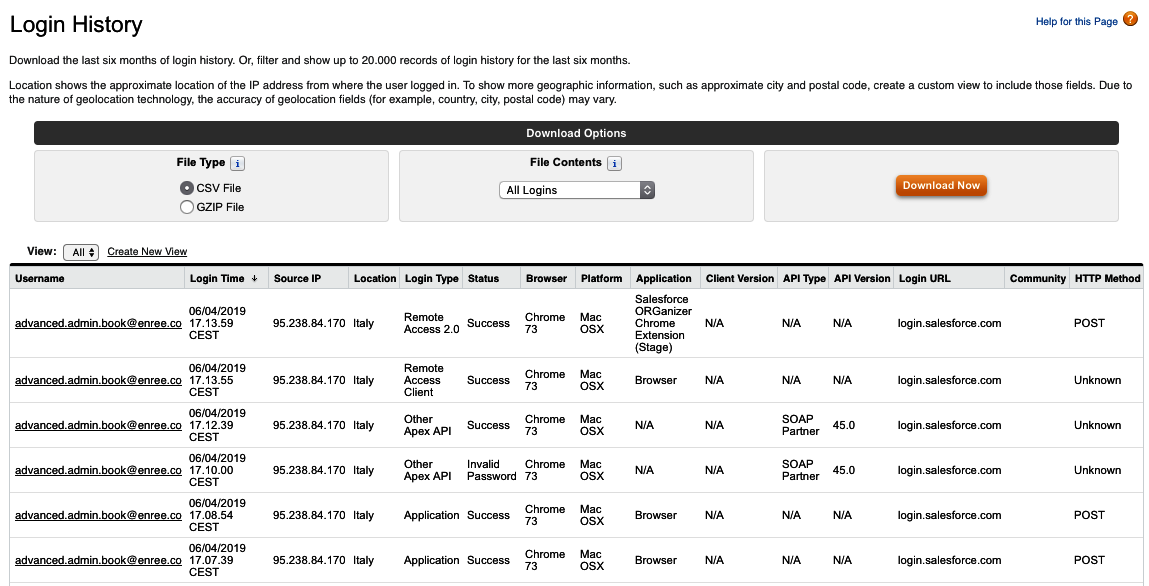
Task: Open the All Logins dropdown
Action: [x=577, y=190]
